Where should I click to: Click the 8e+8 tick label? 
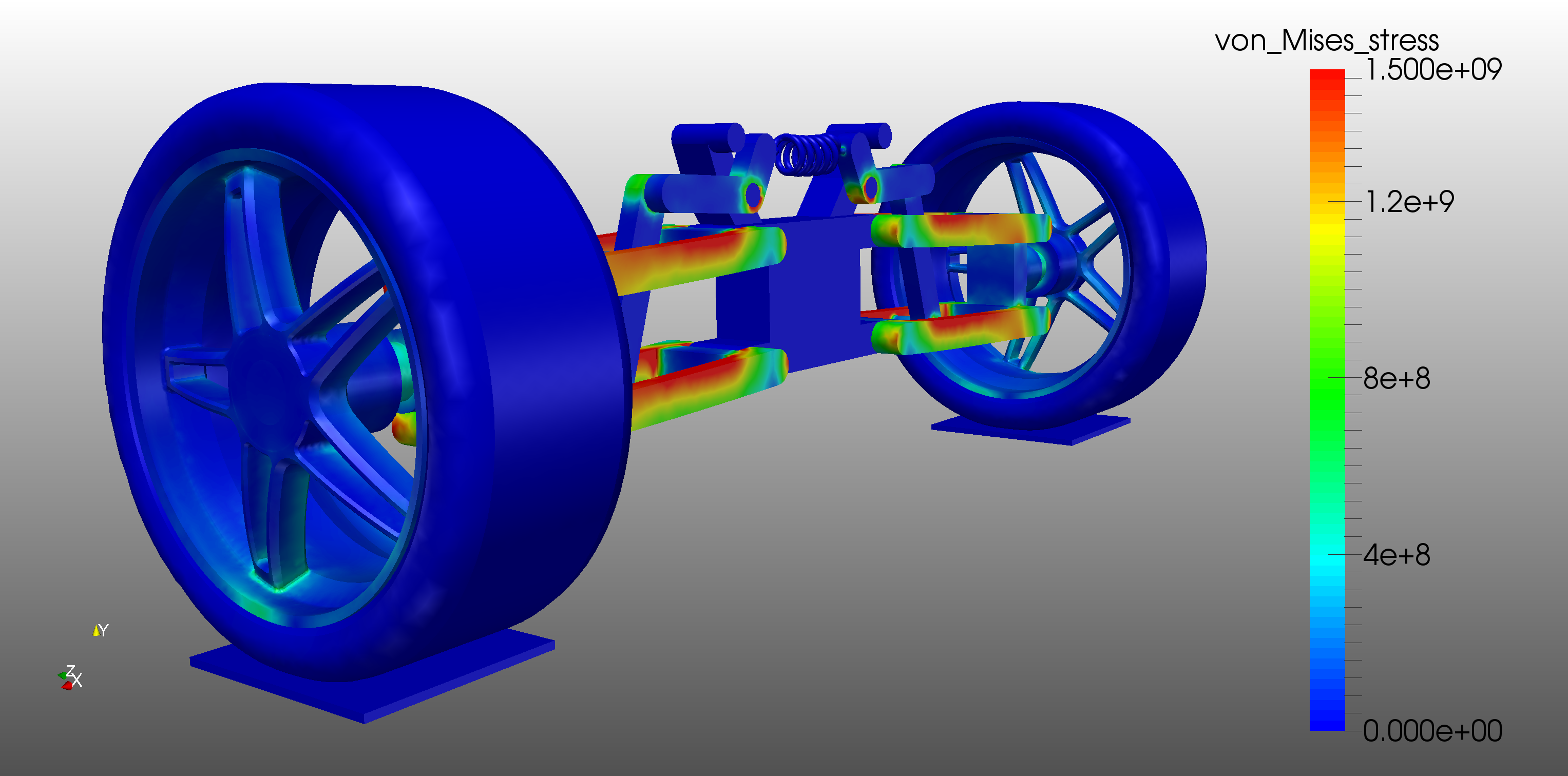click(x=1397, y=378)
